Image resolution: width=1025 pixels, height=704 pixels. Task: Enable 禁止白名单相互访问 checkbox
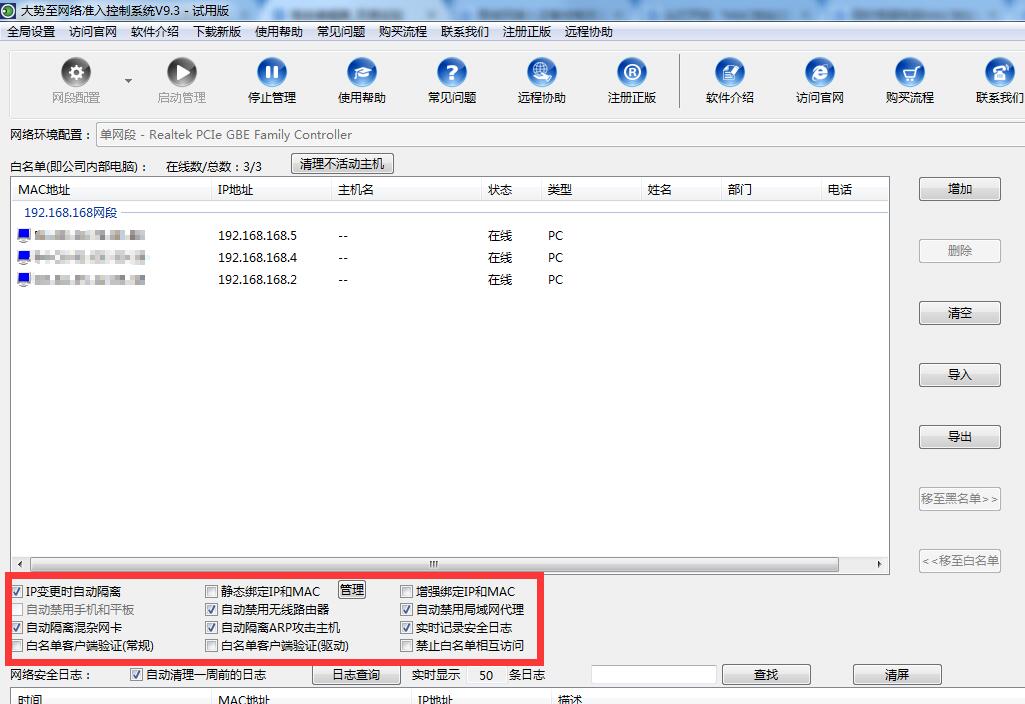coord(406,646)
